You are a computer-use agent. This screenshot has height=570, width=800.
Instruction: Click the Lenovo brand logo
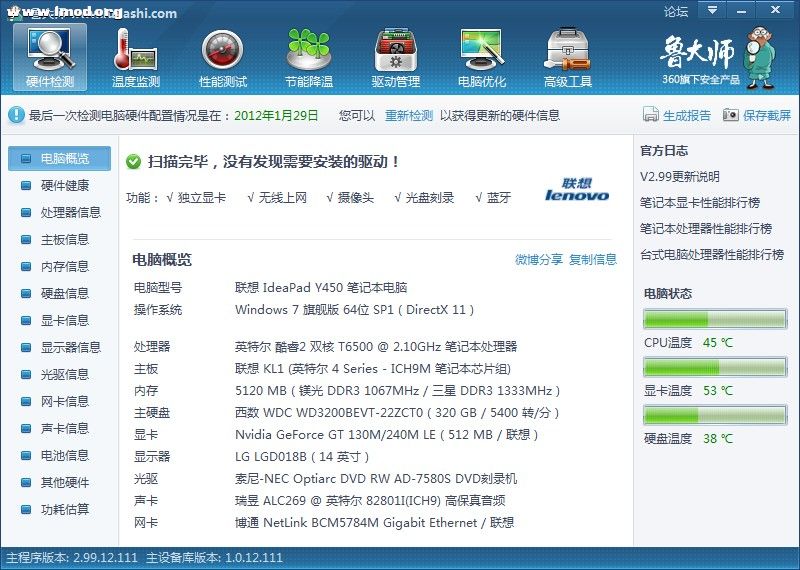click(x=577, y=190)
